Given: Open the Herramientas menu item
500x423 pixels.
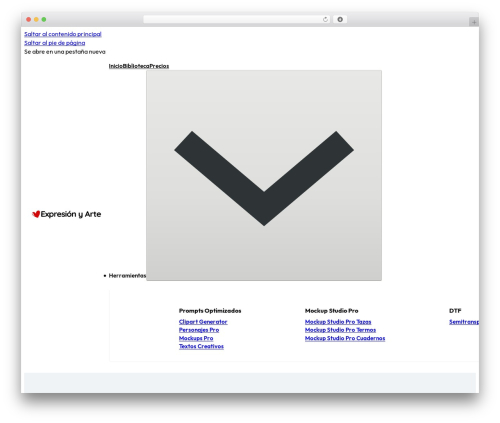Looking at the screenshot, I should tap(127, 276).
